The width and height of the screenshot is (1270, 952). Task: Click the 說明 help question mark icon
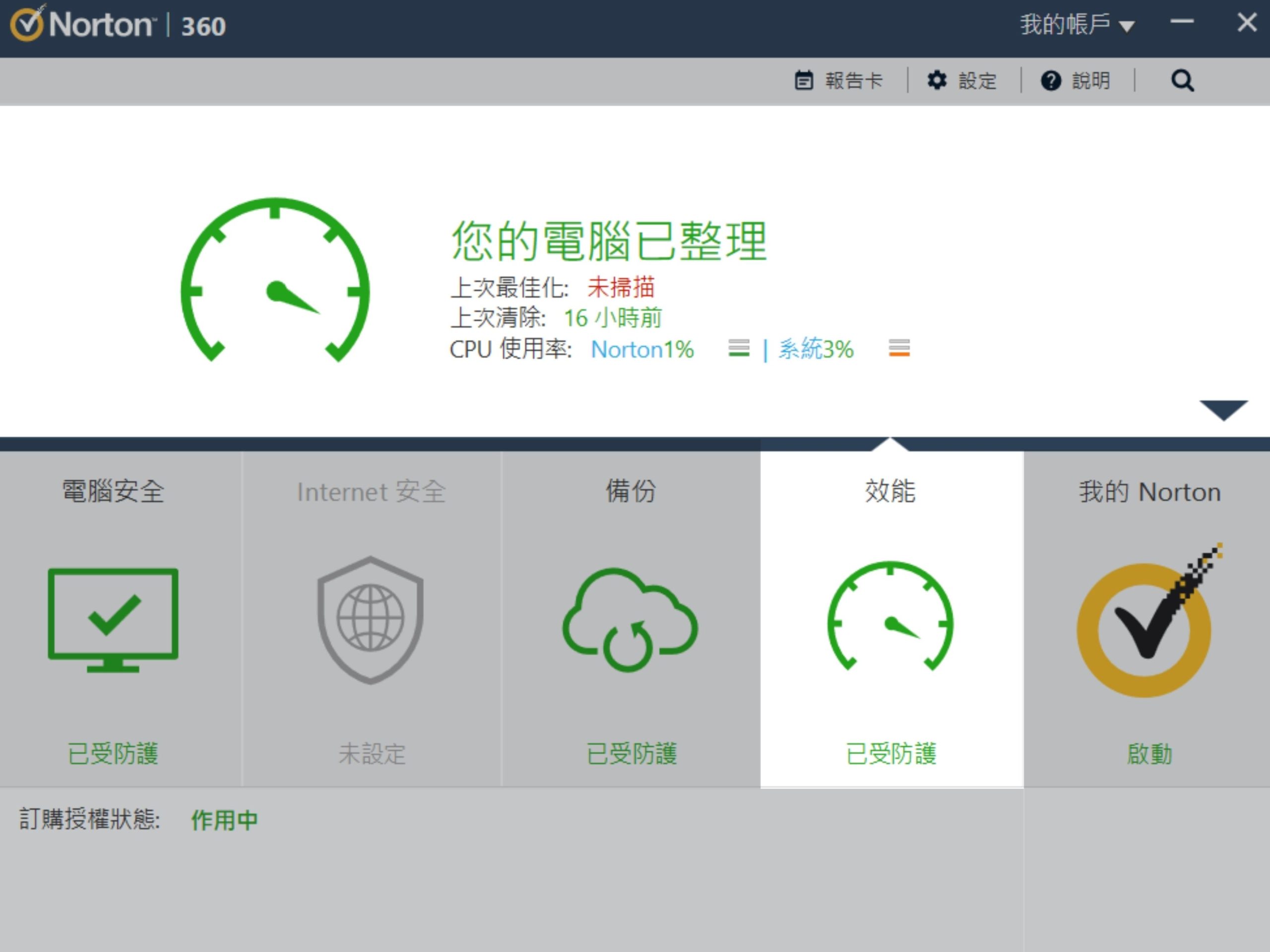tap(1051, 81)
